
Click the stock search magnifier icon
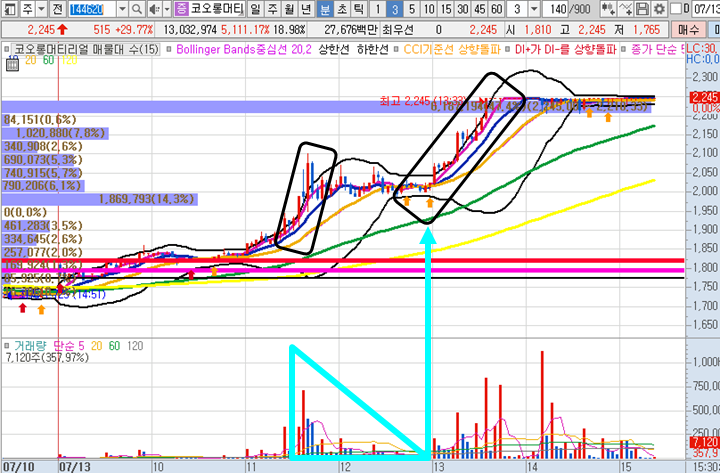coord(137,9)
